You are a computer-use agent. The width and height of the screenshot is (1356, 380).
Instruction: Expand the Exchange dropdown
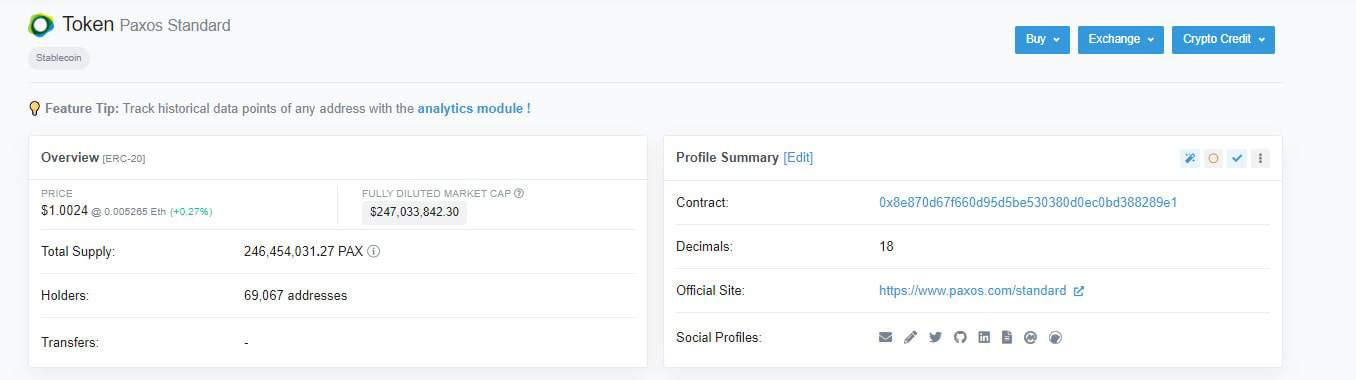pos(1121,40)
